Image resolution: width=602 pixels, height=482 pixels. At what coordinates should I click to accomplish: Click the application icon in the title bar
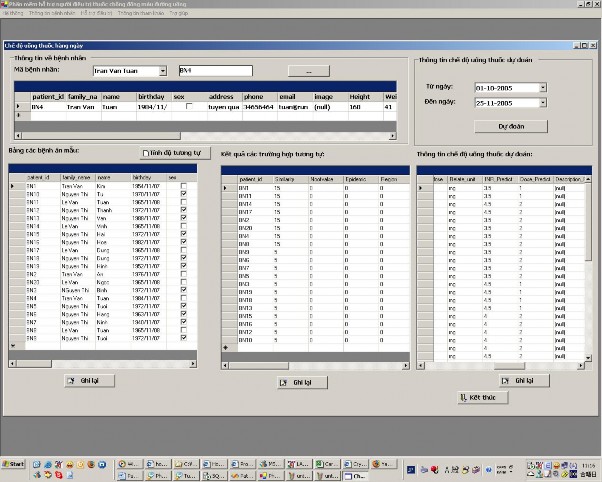pos(4,5)
